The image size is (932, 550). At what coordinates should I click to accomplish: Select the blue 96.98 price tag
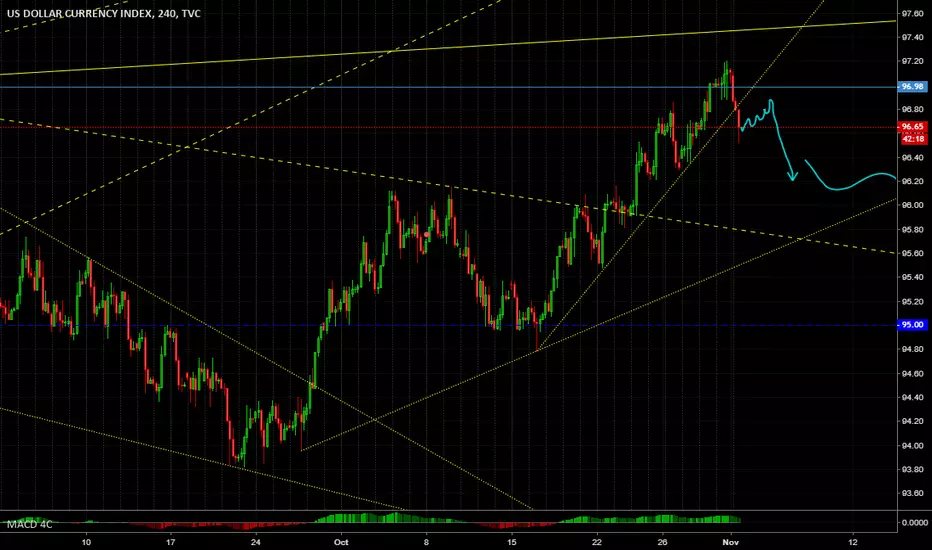[912, 87]
